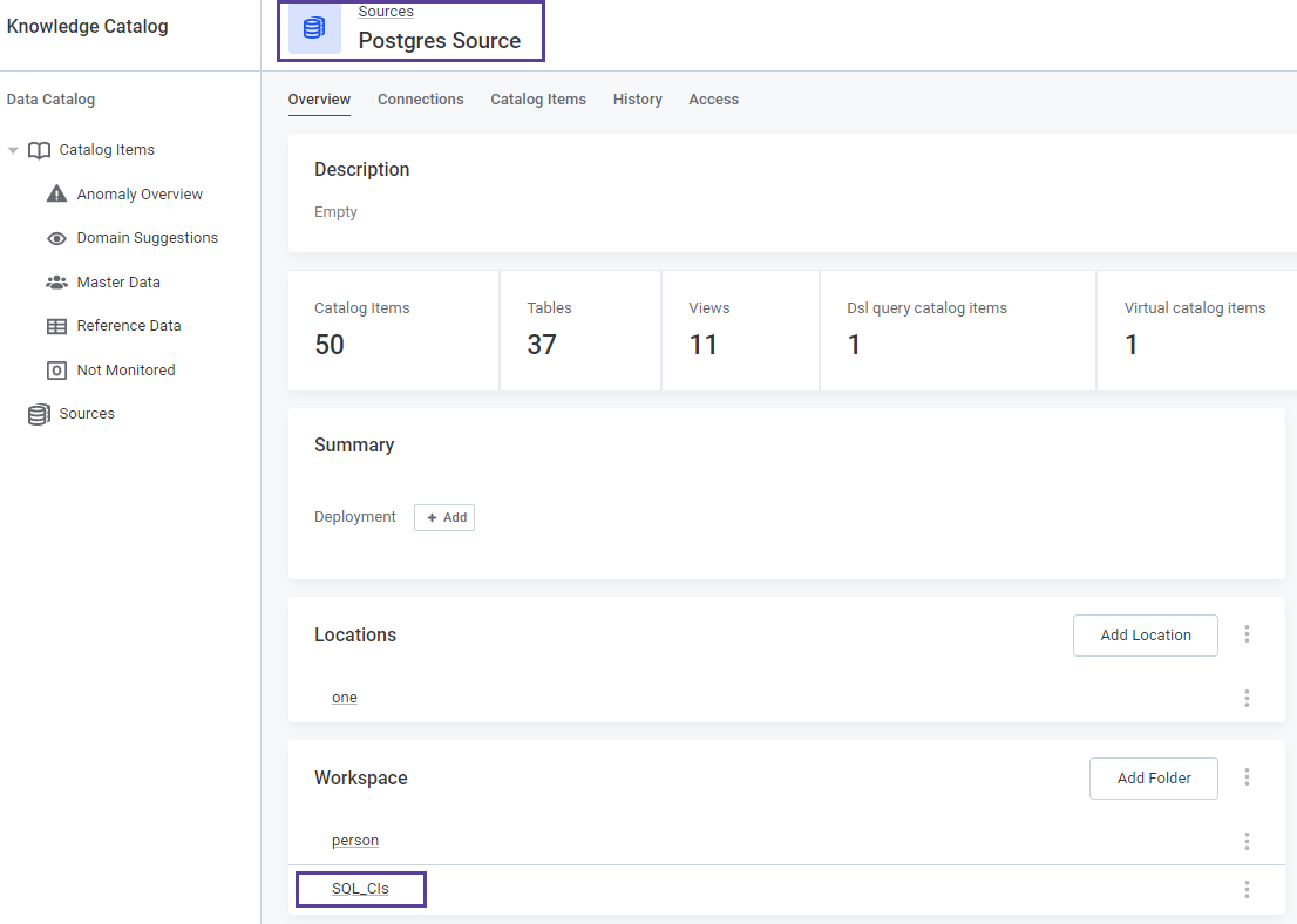This screenshot has width=1297, height=924.
Task: Select the Access tab
Action: 713,99
